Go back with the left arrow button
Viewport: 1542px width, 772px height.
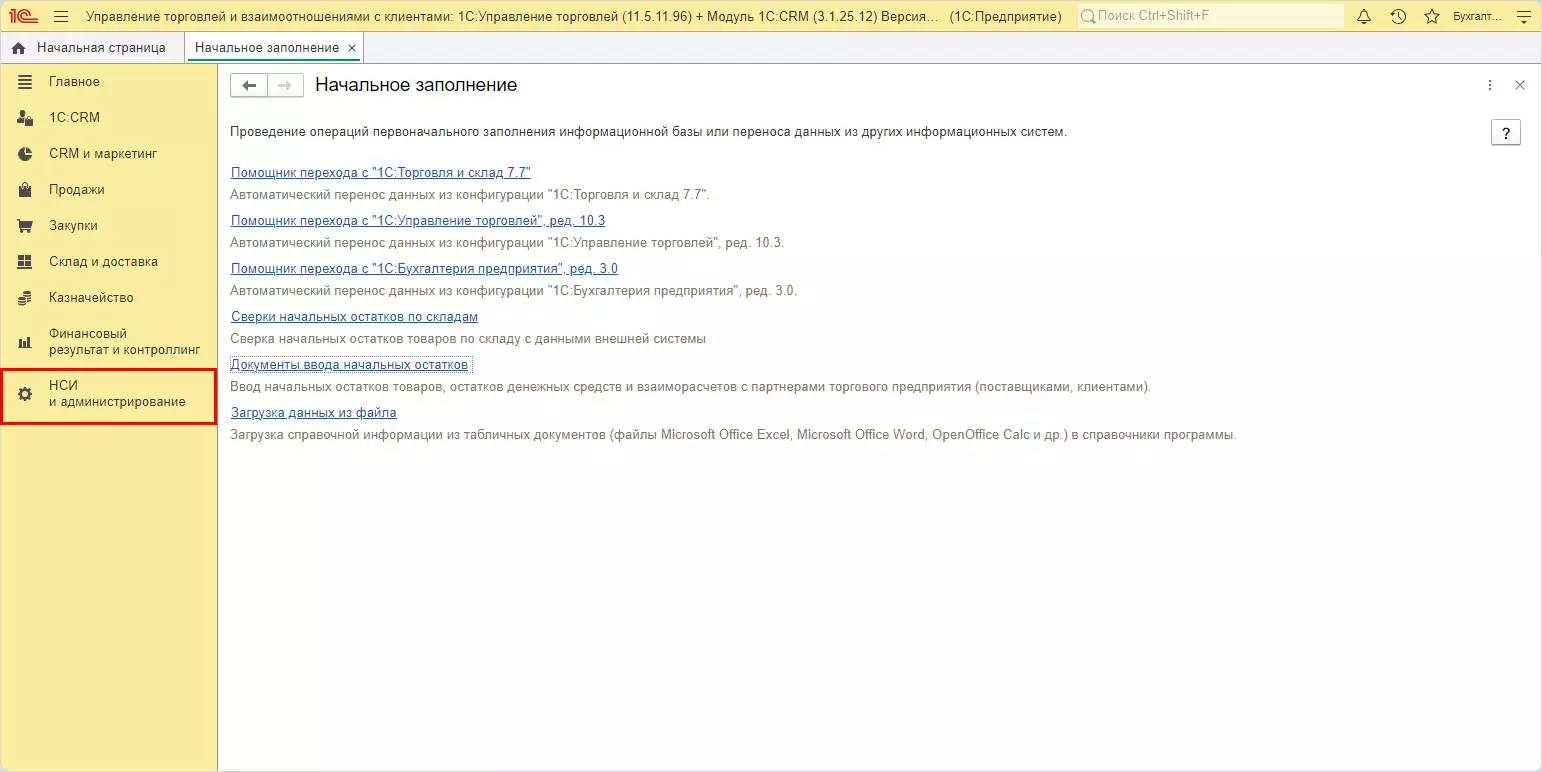(x=249, y=86)
